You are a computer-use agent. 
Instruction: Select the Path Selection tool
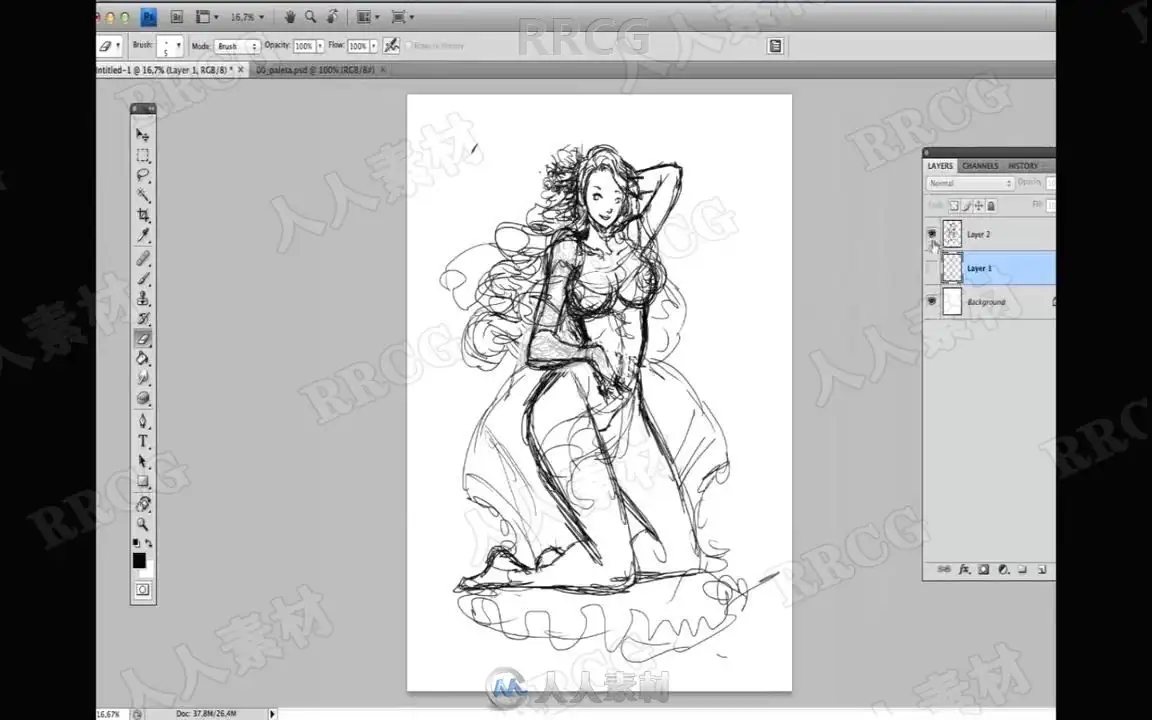tap(143, 461)
